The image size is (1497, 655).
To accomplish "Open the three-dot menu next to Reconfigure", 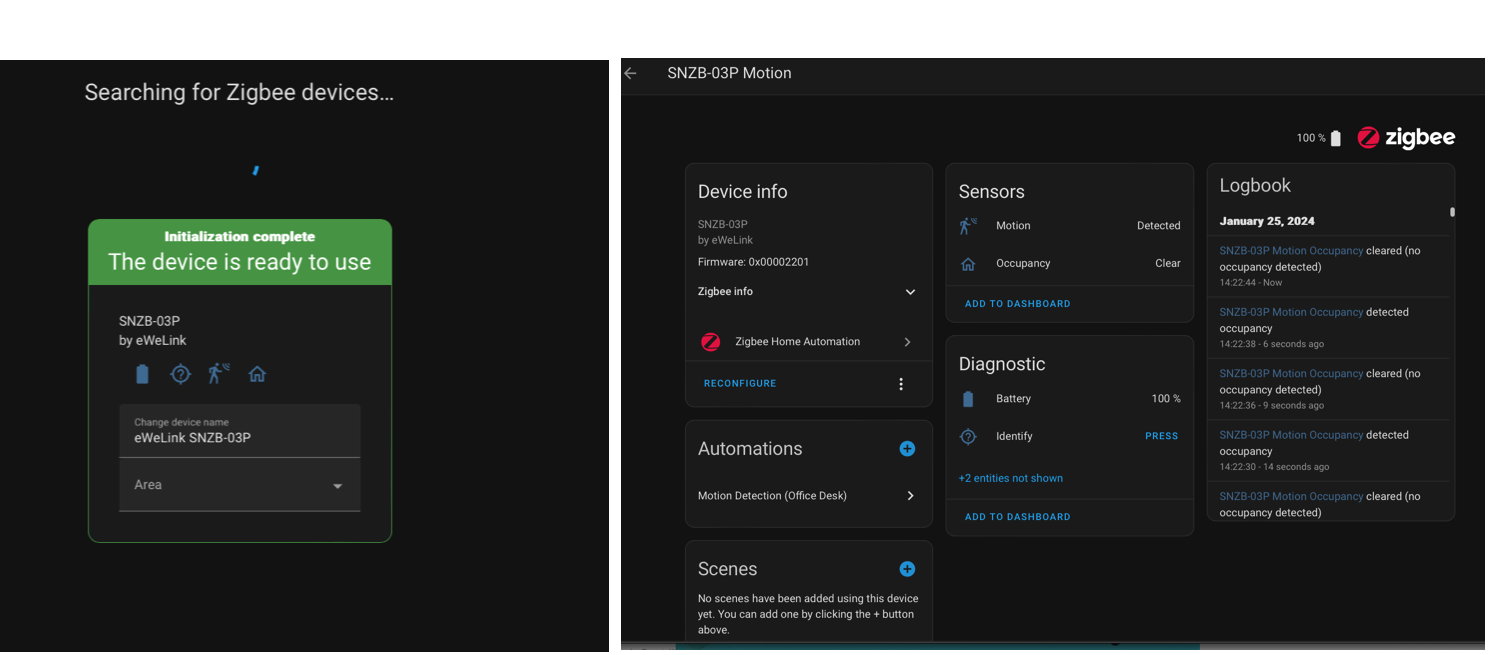I will [x=901, y=384].
